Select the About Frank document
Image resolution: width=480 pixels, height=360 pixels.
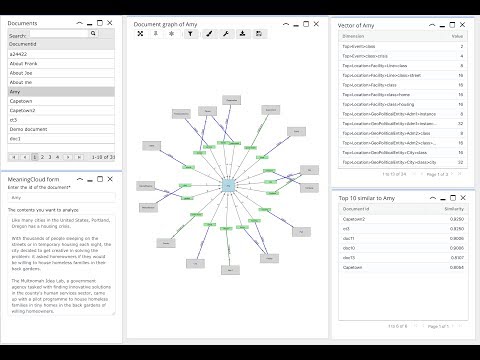pyautogui.click(x=61, y=63)
